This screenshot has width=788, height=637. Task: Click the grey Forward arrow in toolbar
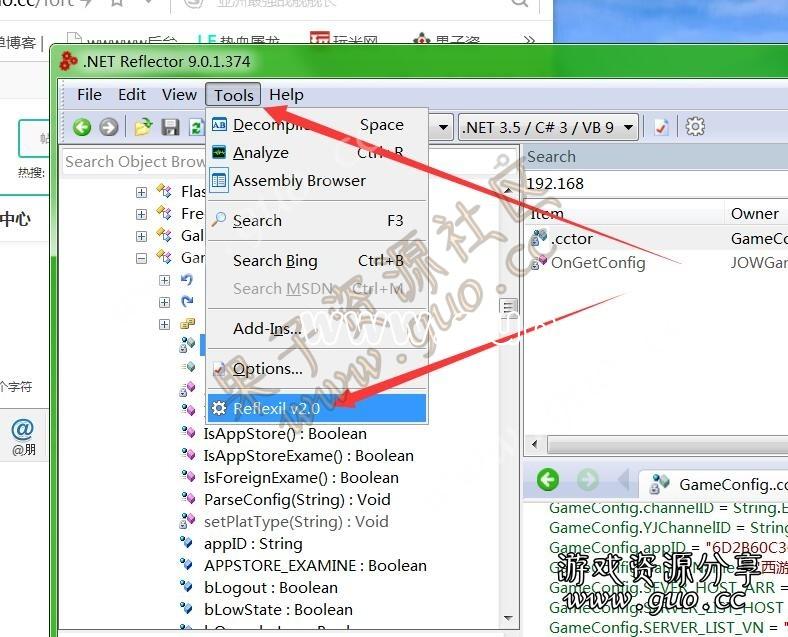[108, 127]
